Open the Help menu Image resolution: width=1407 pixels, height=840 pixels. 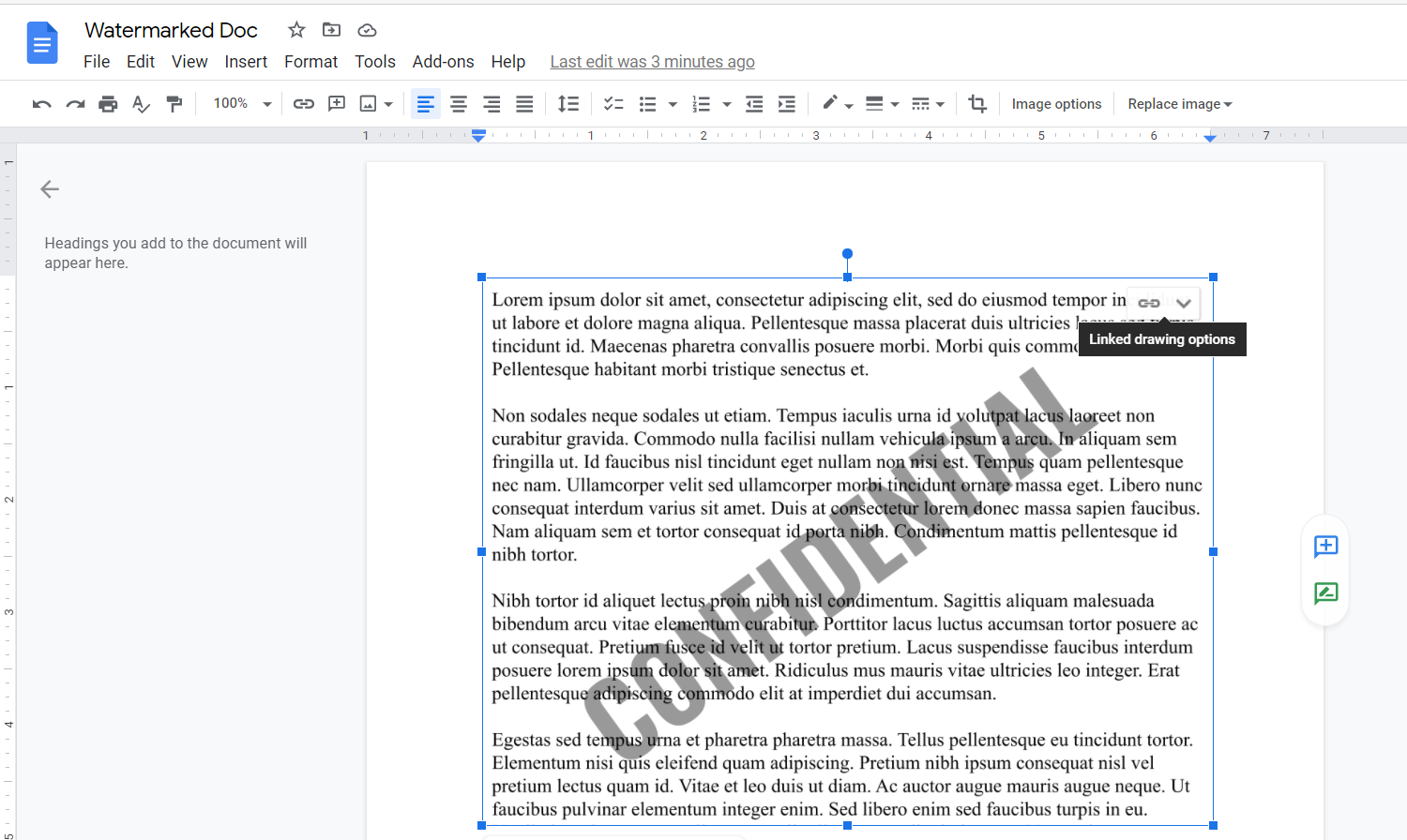point(508,62)
